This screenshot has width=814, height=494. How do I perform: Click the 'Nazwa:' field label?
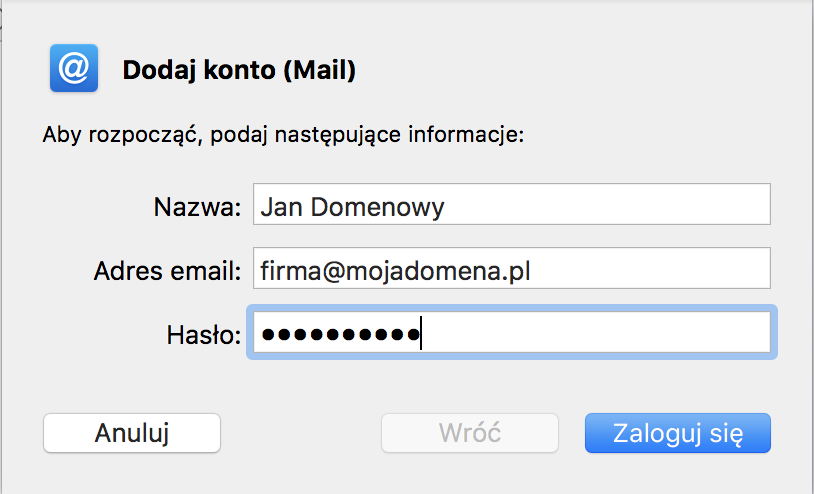pyautogui.click(x=197, y=207)
